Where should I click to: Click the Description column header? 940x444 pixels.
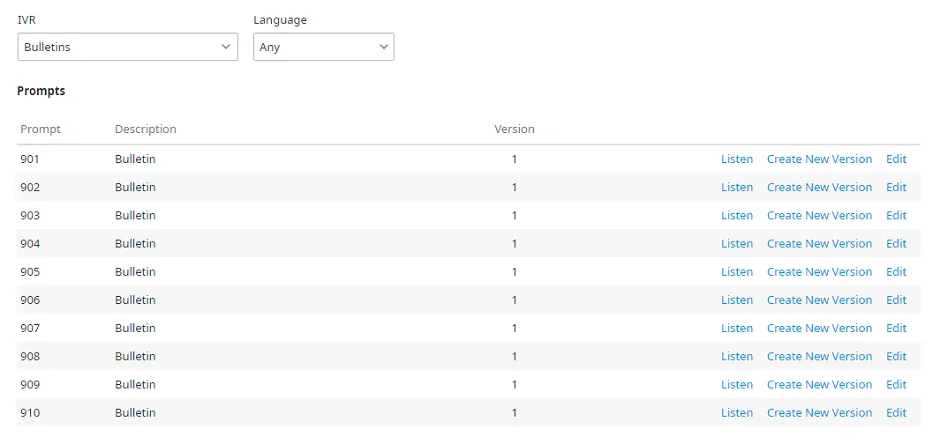coord(146,129)
